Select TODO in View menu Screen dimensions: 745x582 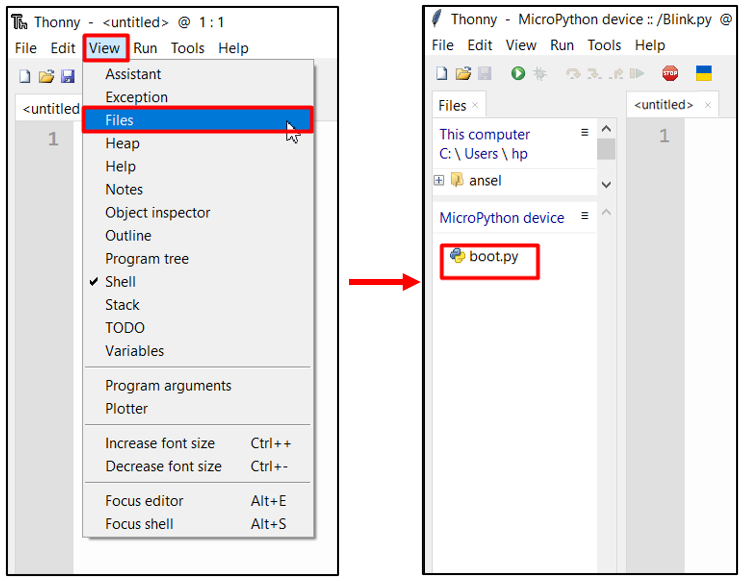coord(198,328)
